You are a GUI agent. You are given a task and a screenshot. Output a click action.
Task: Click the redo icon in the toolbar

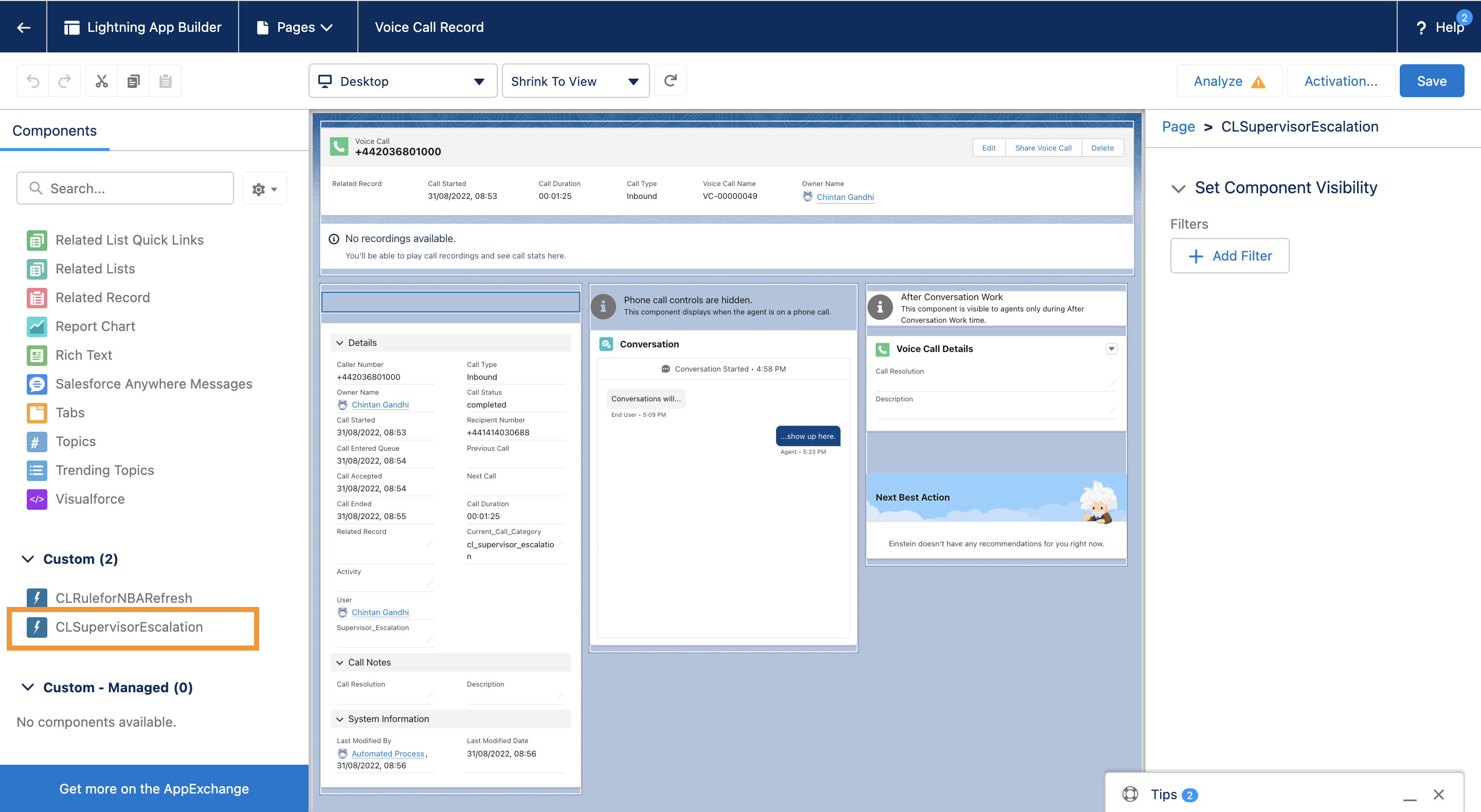[64, 81]
